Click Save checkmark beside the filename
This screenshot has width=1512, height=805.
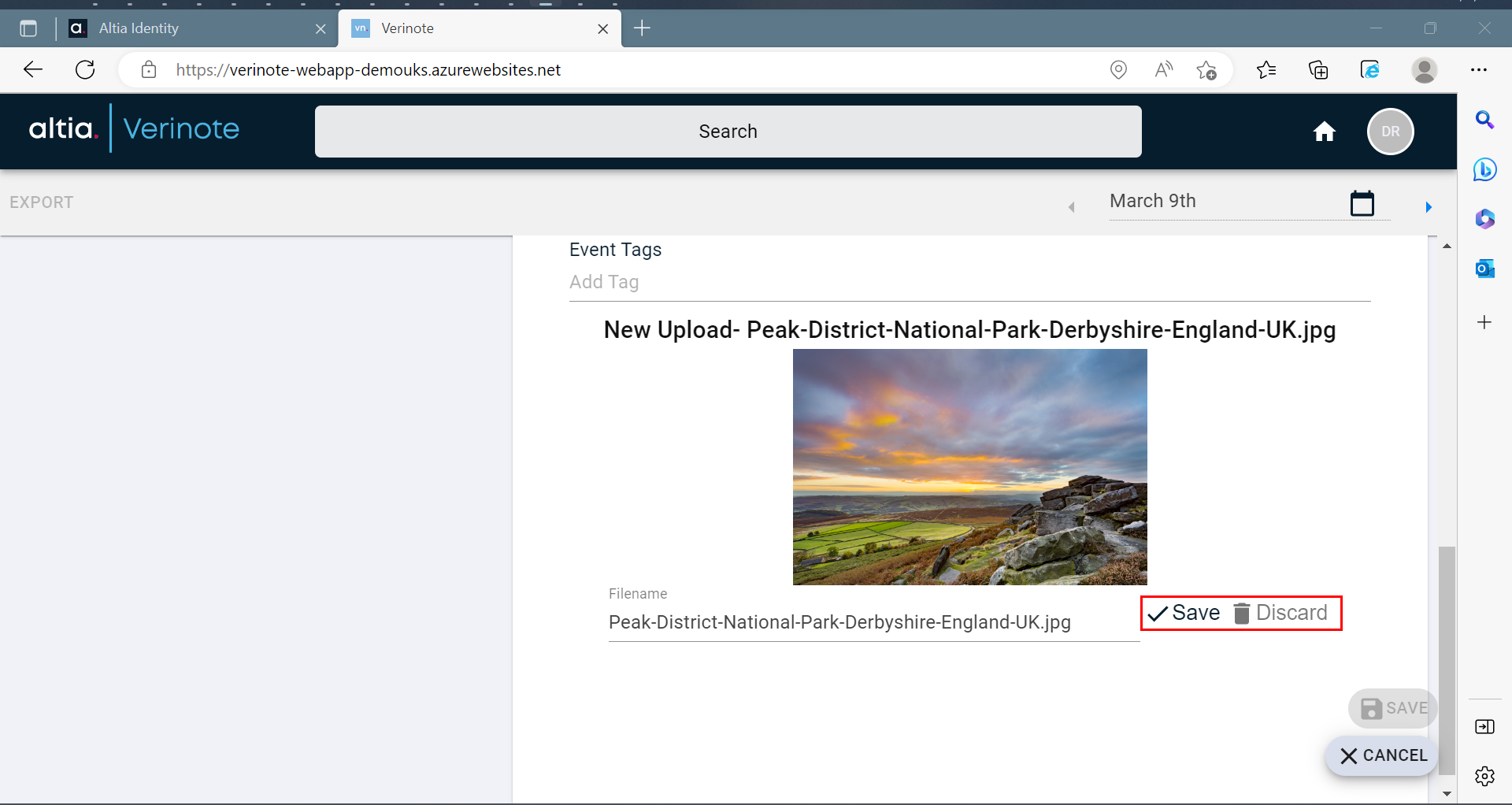1184,613
